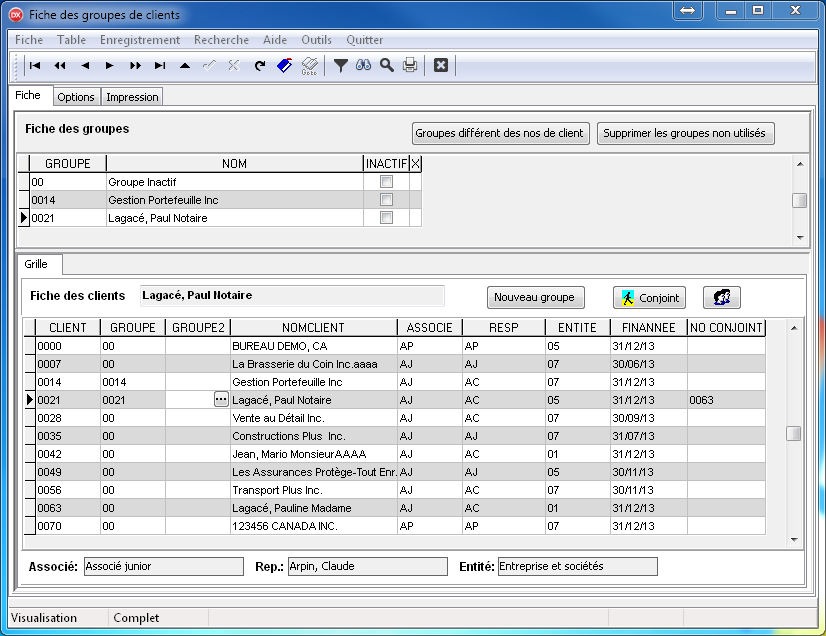
Task: Switch to the Impression tab
Action: pyautogui.click(x=132, y=97)
